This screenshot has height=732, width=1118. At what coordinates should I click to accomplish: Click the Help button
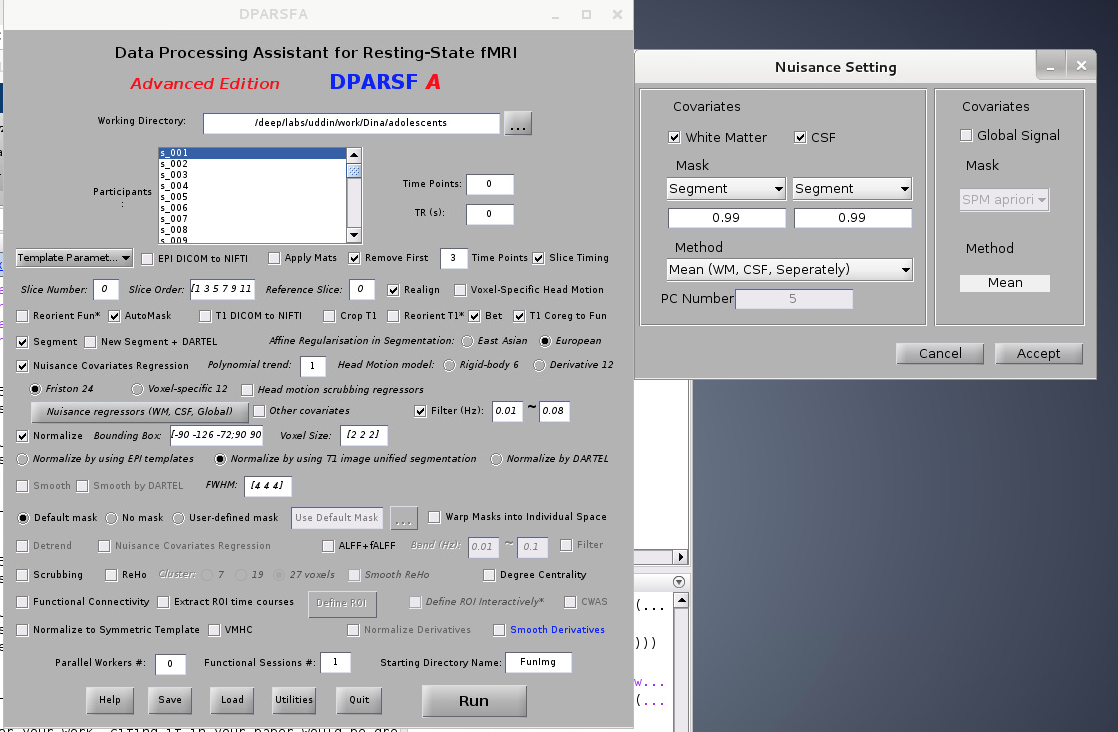[110, 700]
